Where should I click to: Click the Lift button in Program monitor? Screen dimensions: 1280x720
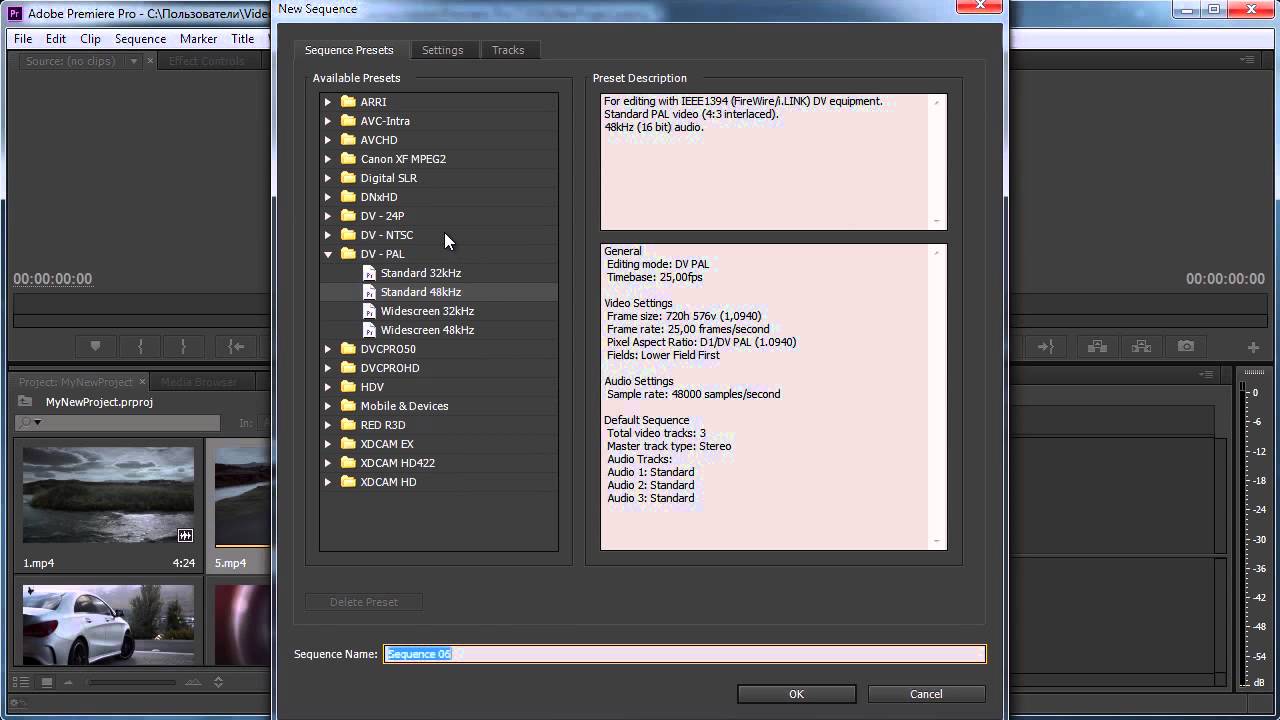click(x=1097, y=346)
